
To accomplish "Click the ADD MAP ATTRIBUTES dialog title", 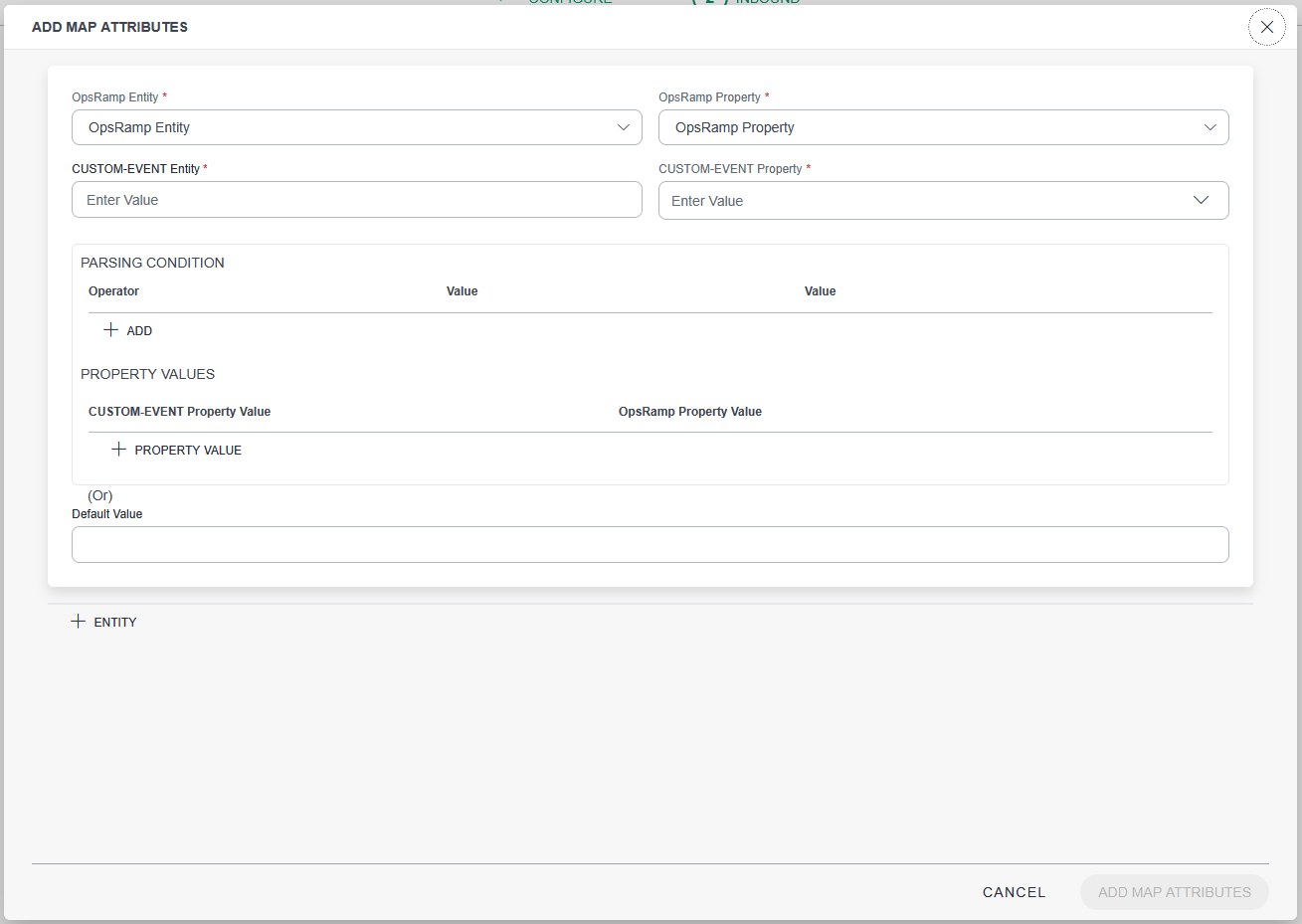I will [109, 27].
